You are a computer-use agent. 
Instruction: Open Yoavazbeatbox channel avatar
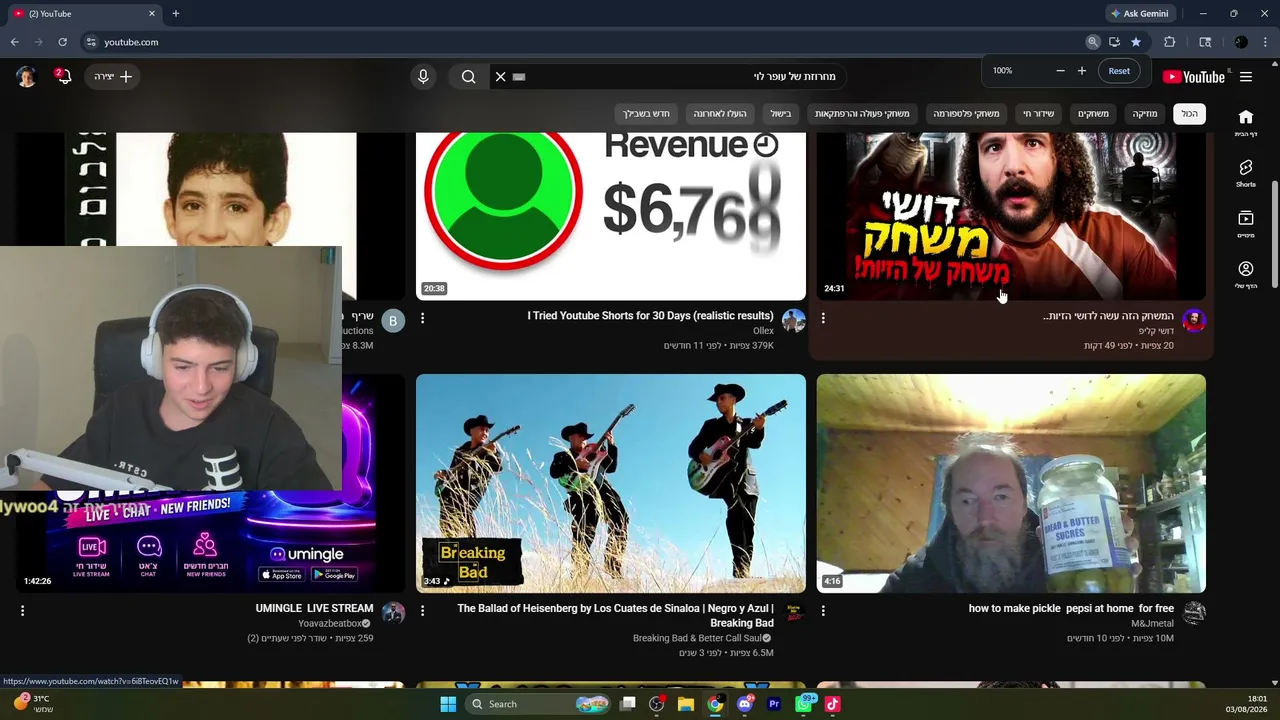pyautogui.click(x=393, y=613)
